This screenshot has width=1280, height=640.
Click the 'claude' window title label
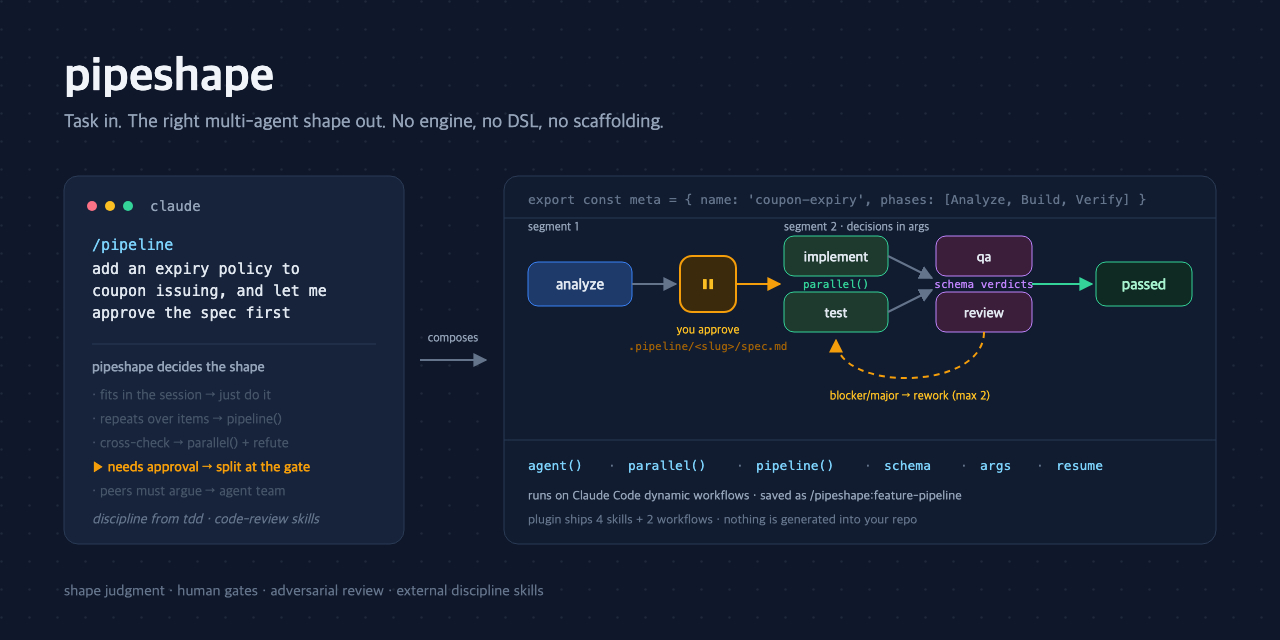(175, 206)
